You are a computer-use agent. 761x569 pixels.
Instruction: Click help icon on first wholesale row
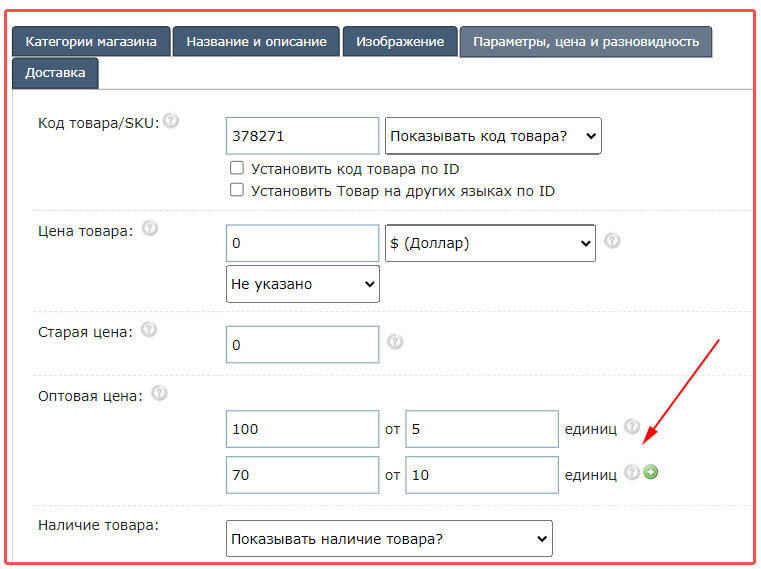[632, 426]
